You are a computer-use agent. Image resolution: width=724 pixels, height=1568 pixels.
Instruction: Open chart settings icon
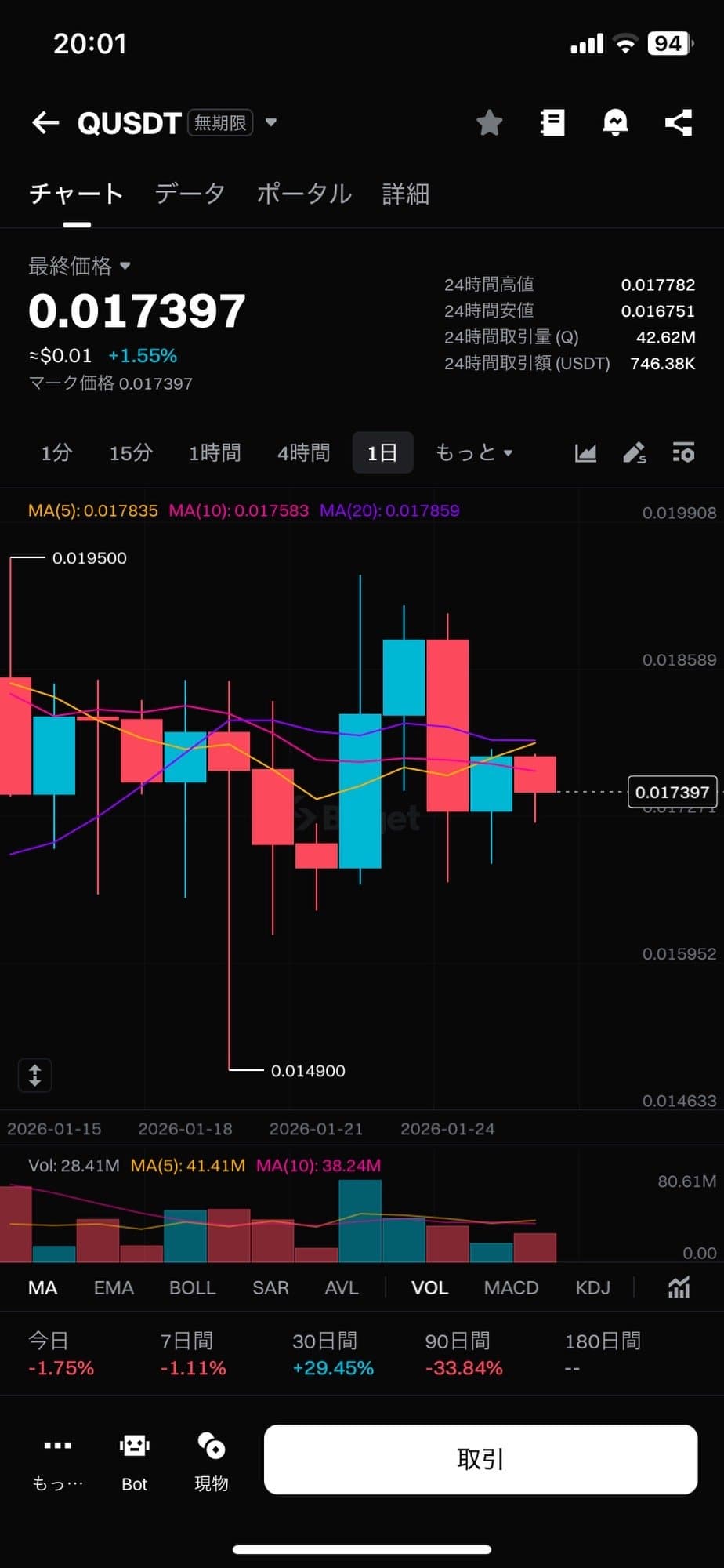click(x=683, y=452)
